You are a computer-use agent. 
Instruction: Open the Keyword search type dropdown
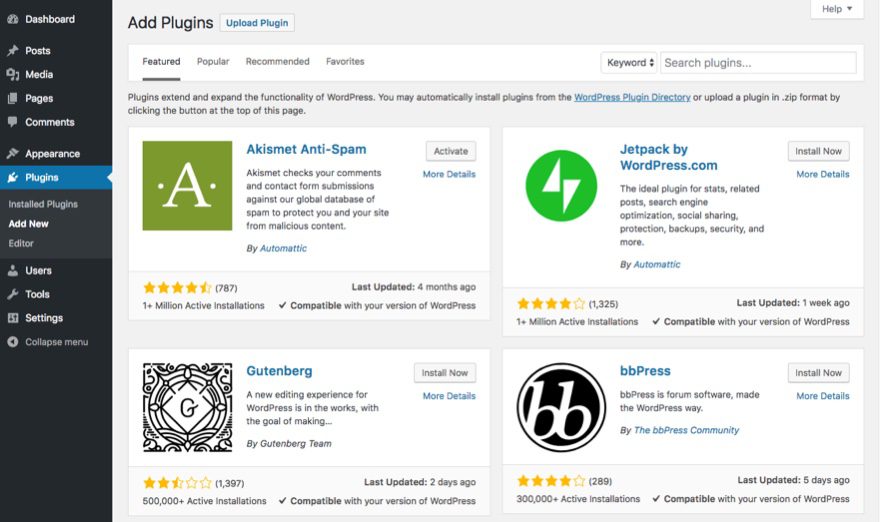(630, 63)
